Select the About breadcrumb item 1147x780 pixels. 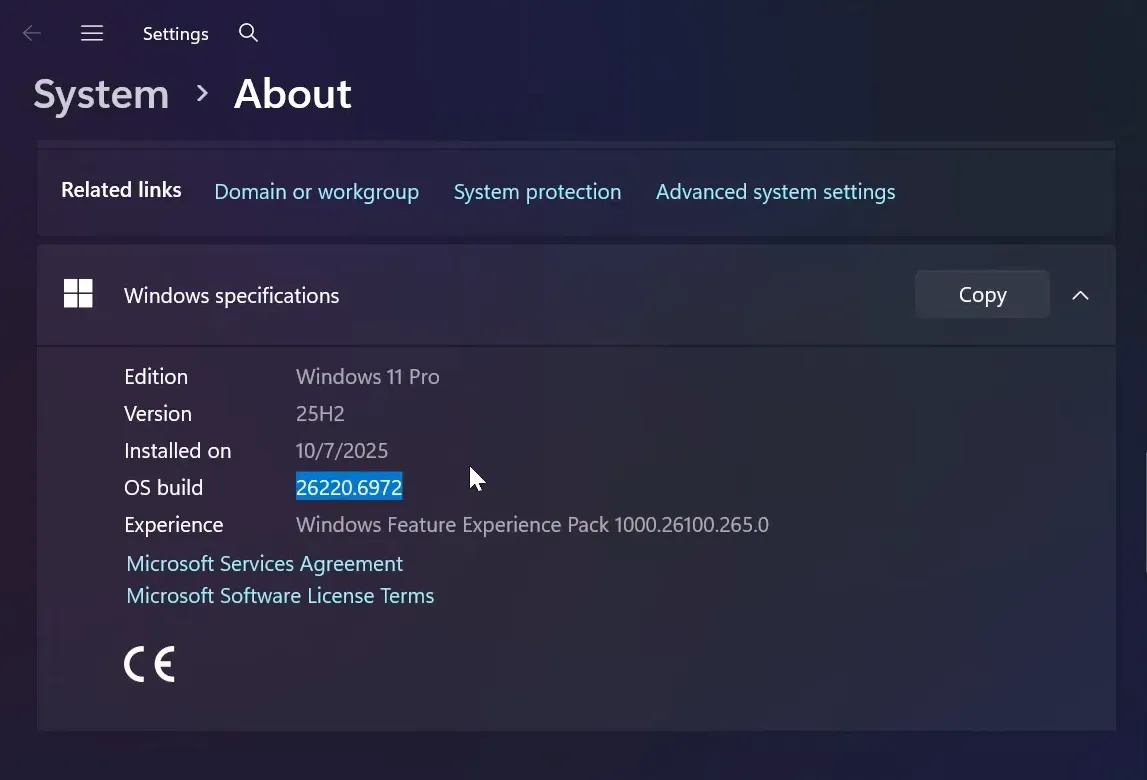point(292,93)
